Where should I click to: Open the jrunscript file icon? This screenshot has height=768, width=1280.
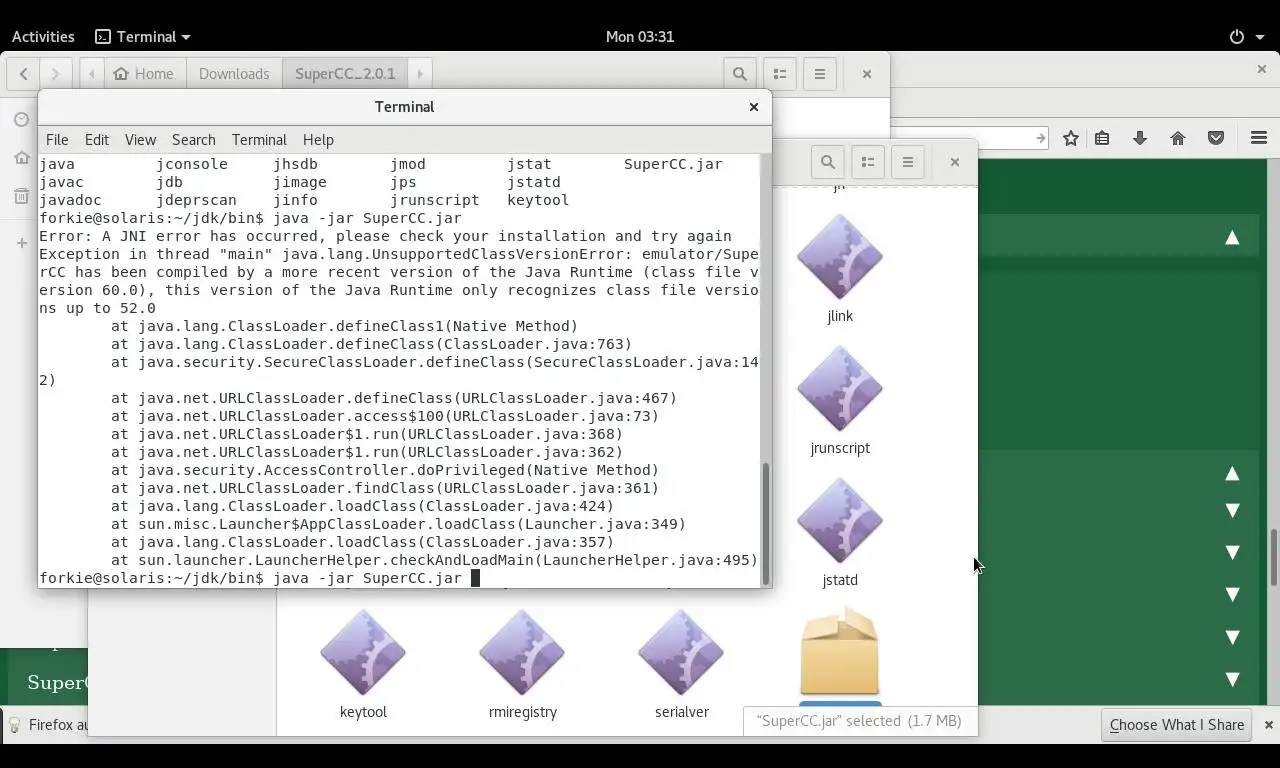[840, 389]
